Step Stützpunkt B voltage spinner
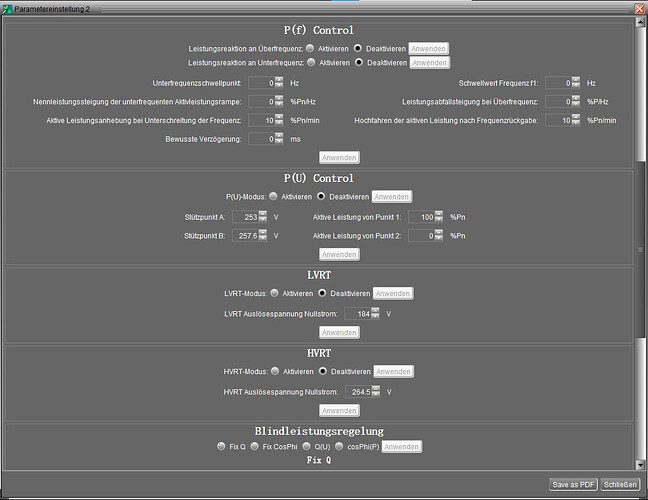This screenshot has height=500, width=648. 263,236
